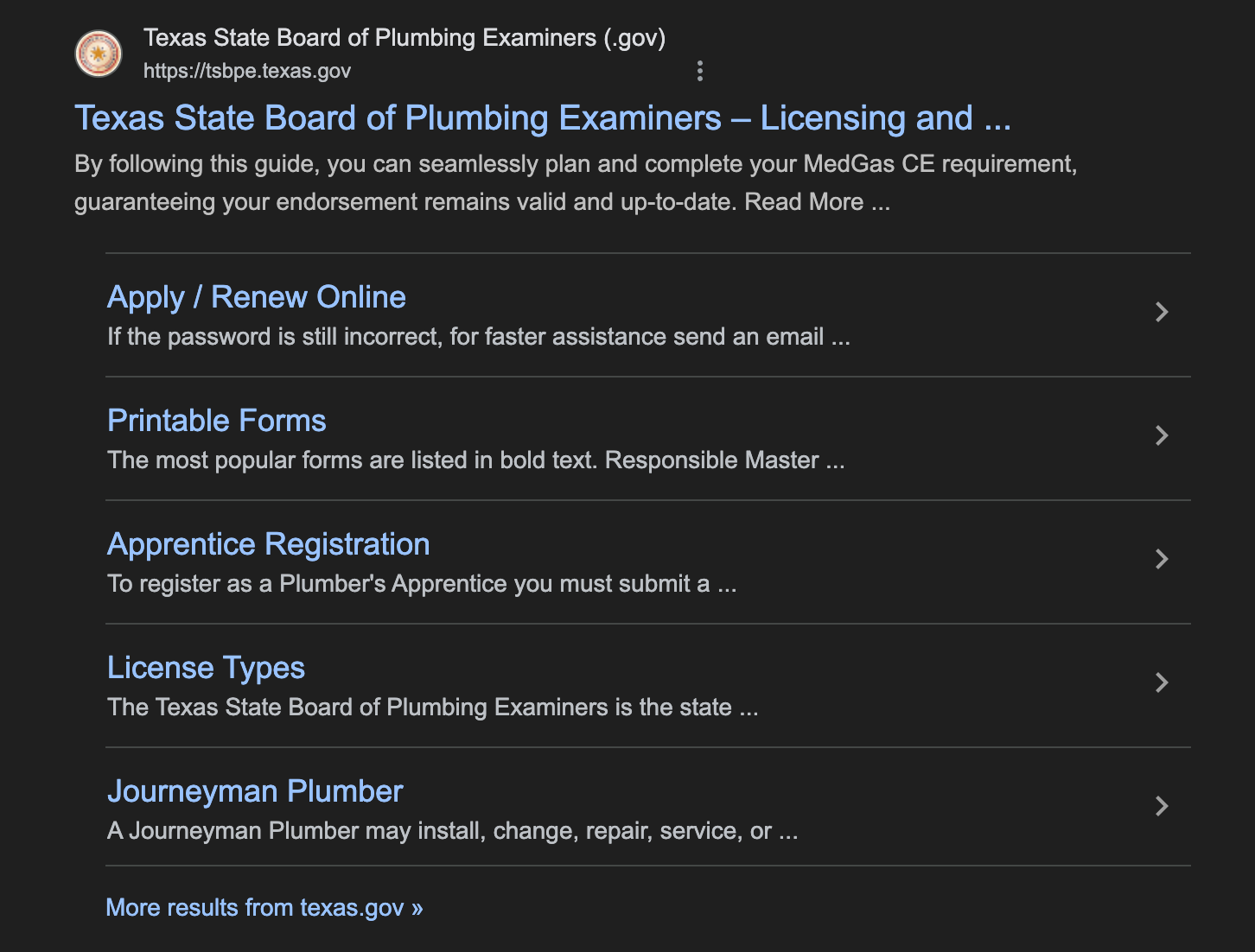Image resolution: width=1255 pixels, height=952 pixels.
Task: Click the Texas State Board site name header
Action: 405,37
